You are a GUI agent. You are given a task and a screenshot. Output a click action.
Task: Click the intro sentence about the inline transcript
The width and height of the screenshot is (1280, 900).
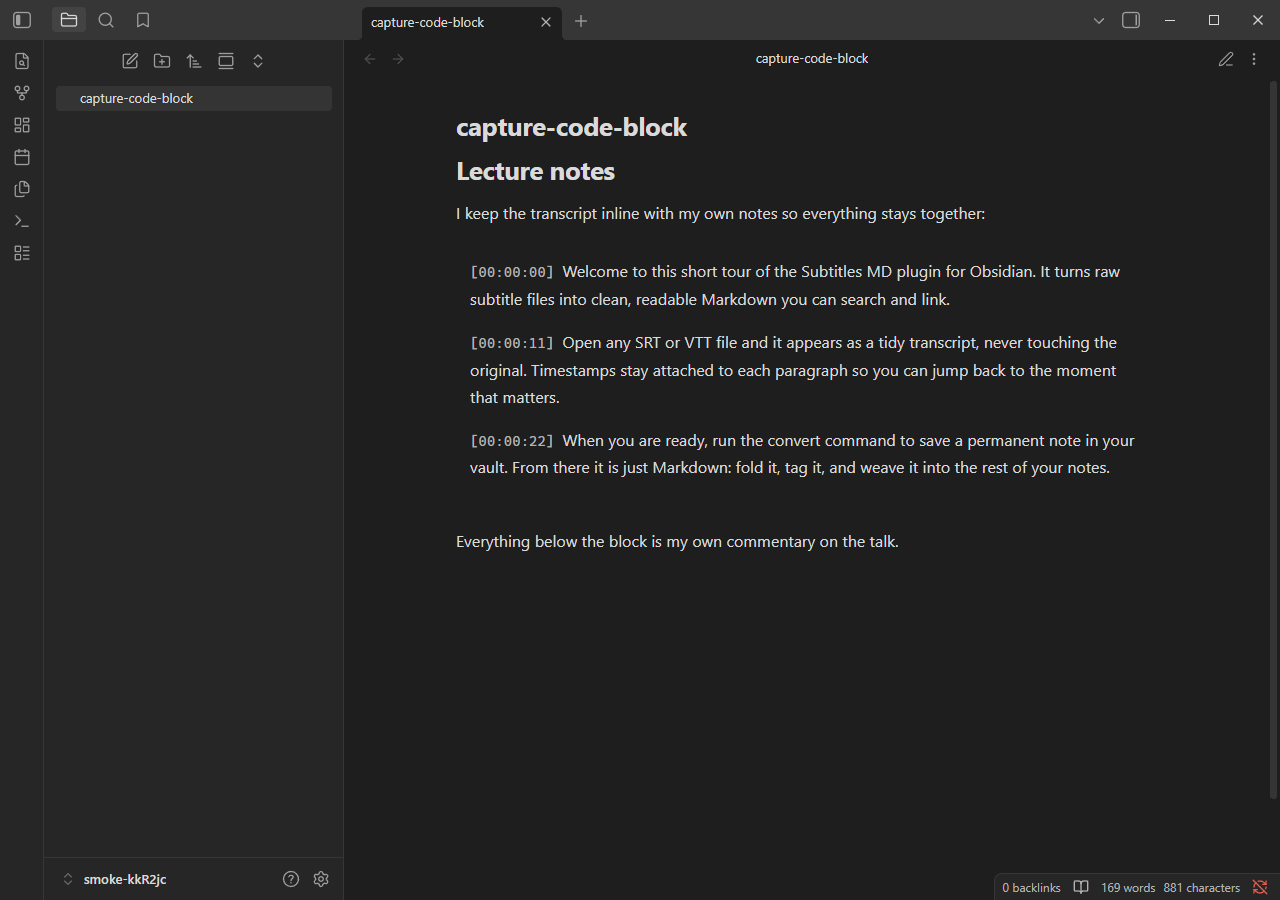click(x=721, y=214)
